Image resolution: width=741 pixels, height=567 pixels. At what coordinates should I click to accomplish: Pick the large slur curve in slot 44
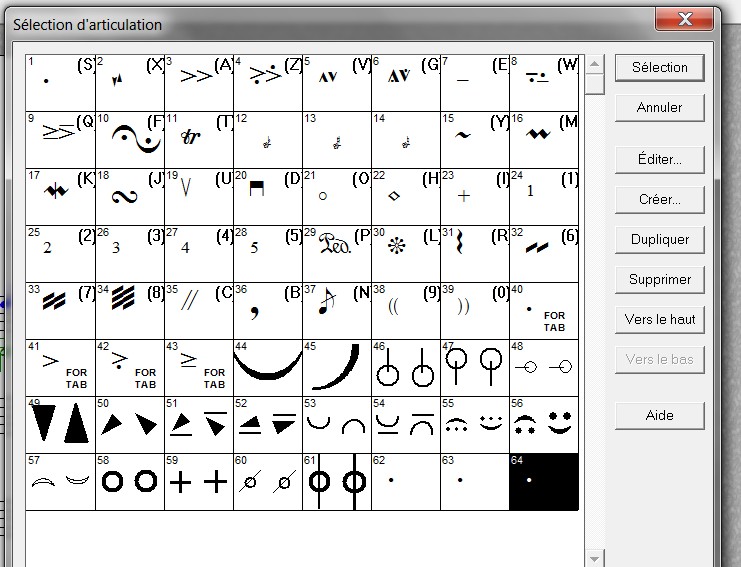268,367
